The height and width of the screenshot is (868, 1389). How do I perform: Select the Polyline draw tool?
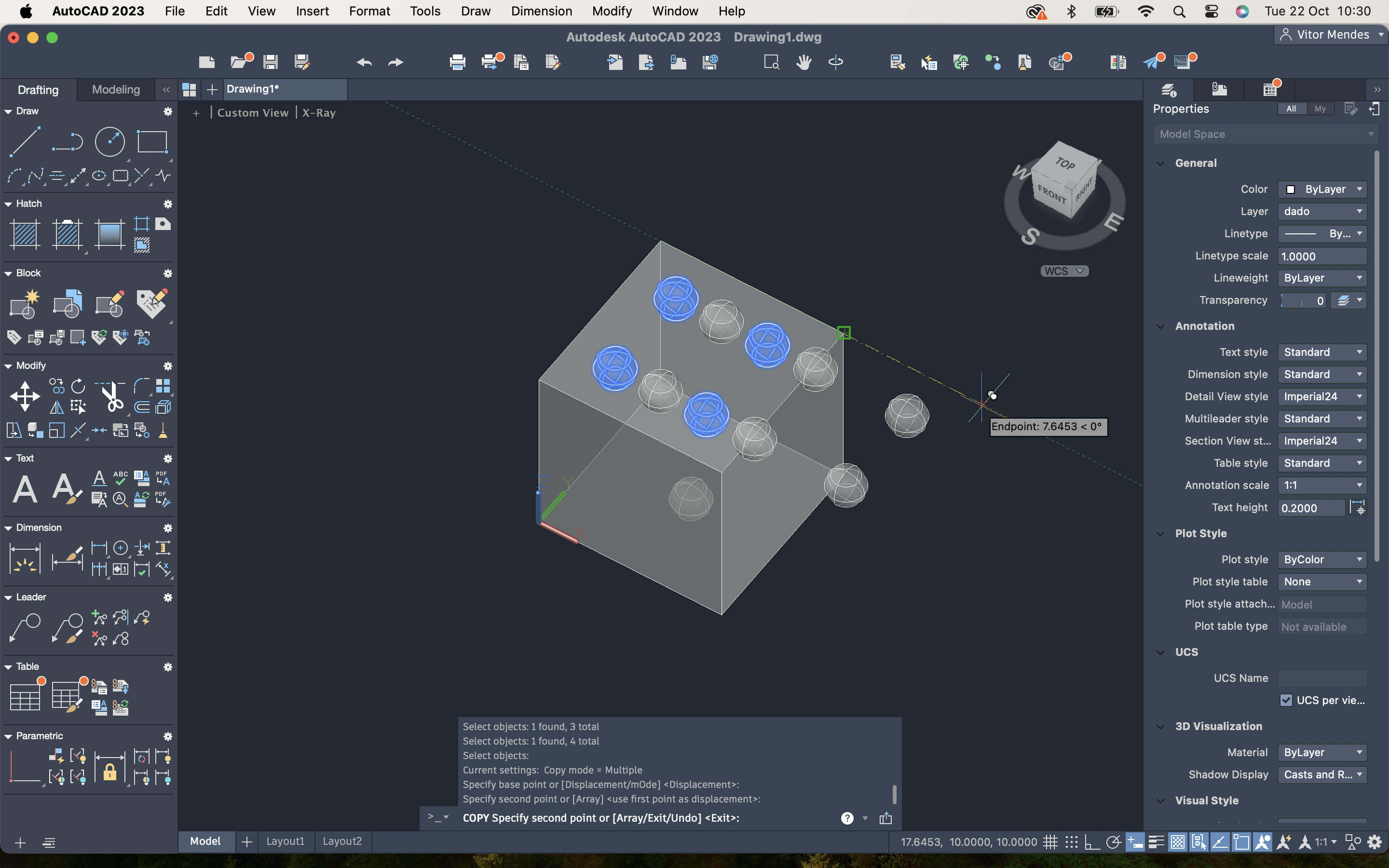67,141
